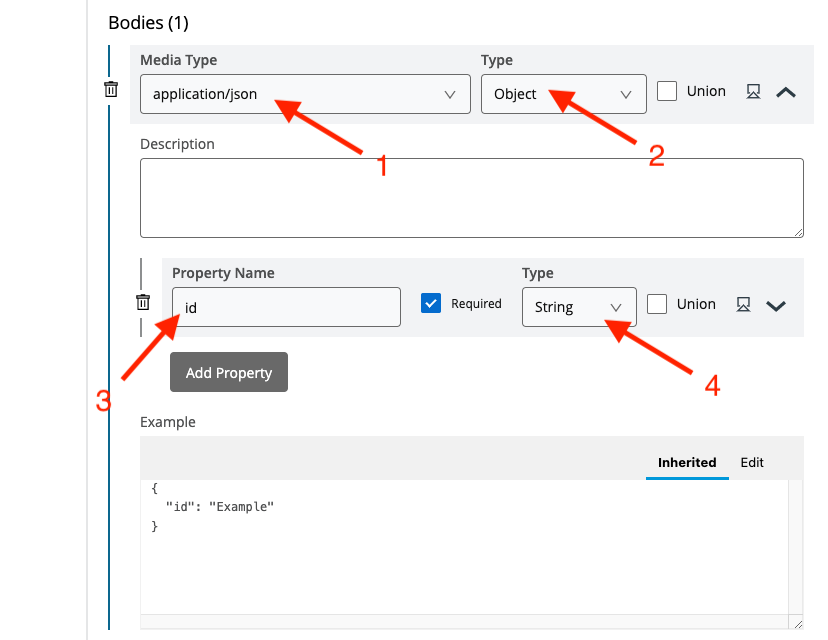828x640 pixels.
Task: Enable Union for the body type
Action: 667,91
